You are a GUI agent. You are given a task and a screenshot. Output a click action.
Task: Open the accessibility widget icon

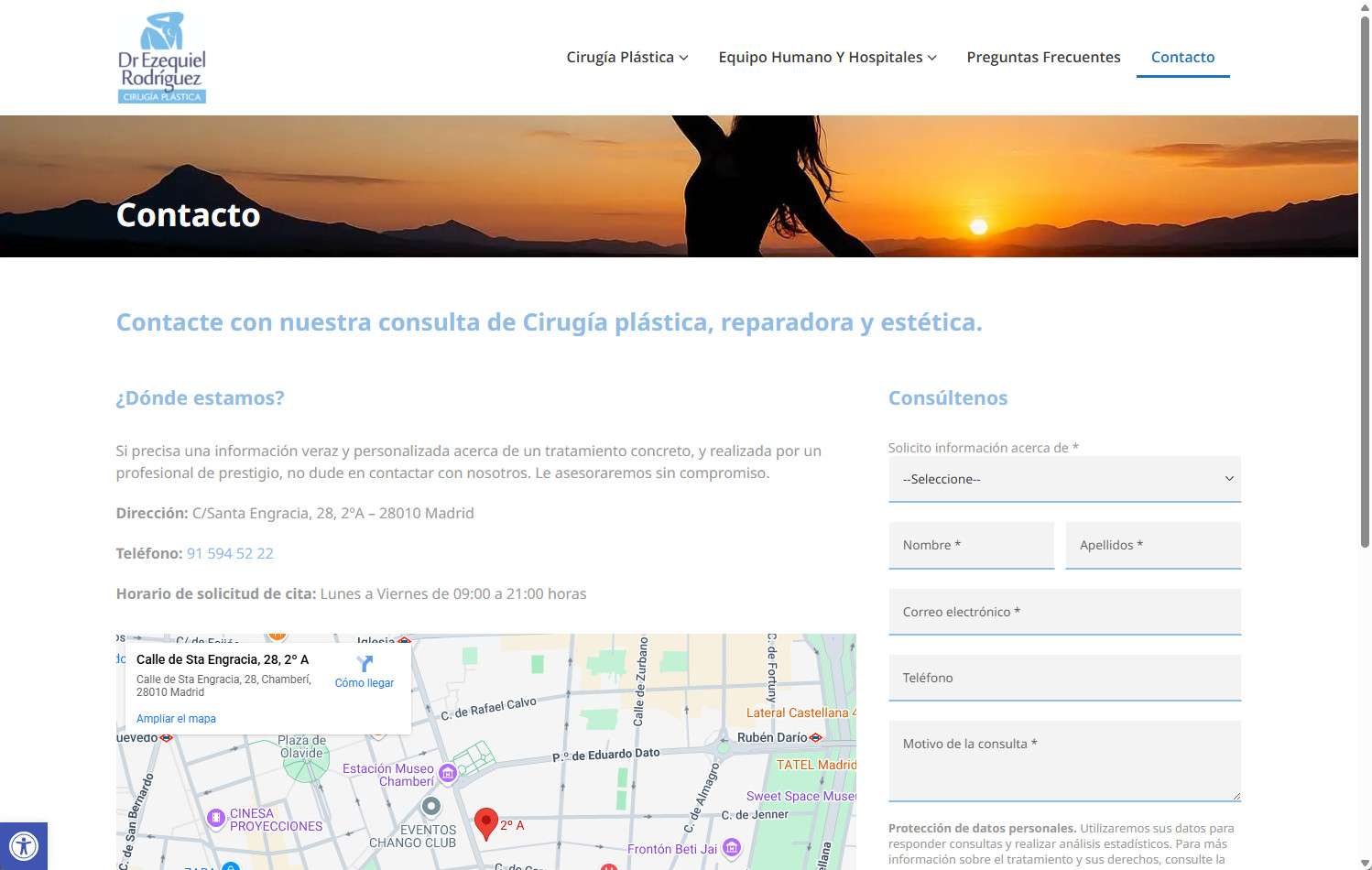23,846
